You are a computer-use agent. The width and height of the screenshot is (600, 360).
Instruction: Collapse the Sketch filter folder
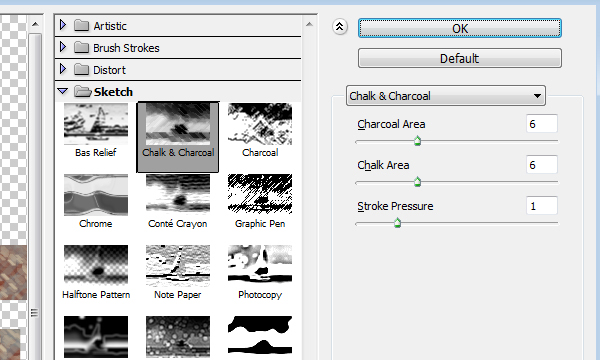62,91
